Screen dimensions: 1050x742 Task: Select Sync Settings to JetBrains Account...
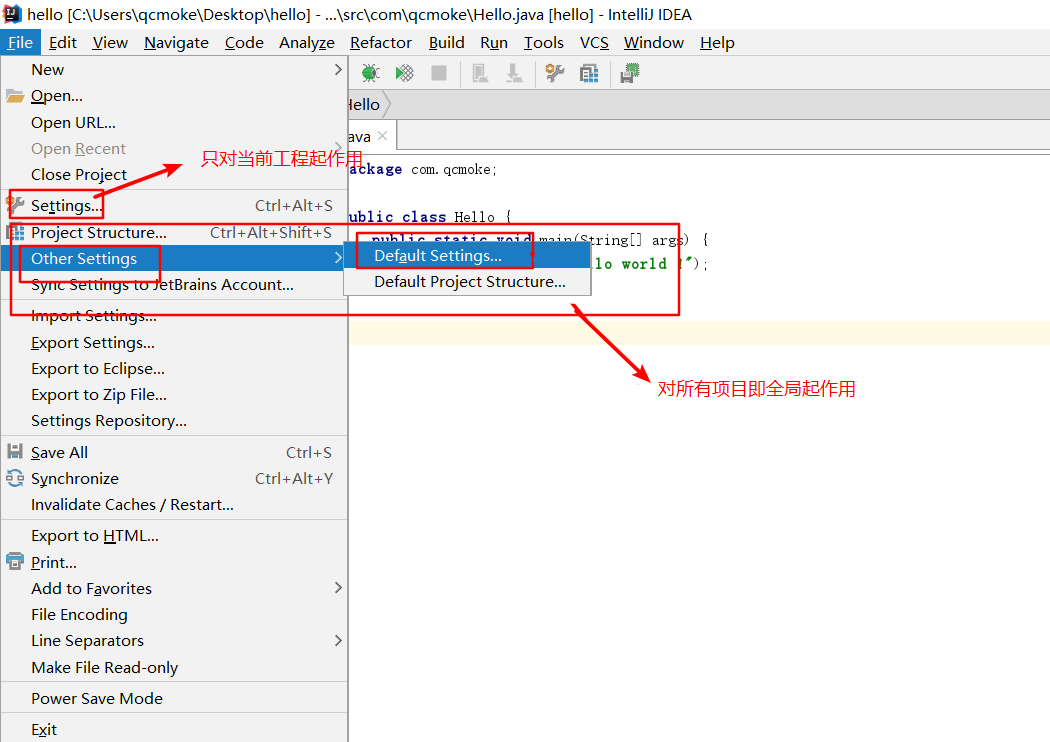[x=174, y=285]
